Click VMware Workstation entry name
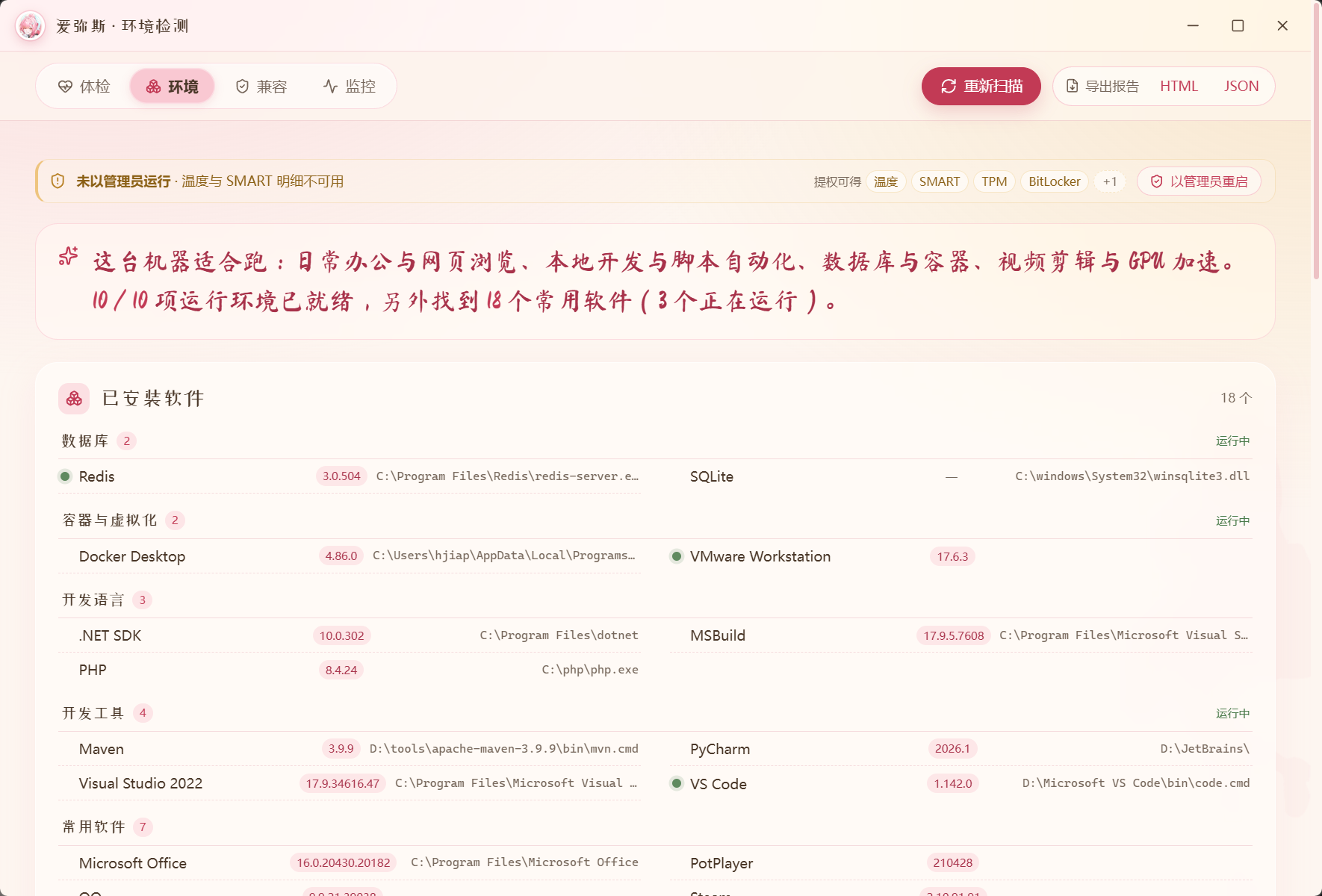The width and height of the screenshot is (1322, 896). point(760,556)
